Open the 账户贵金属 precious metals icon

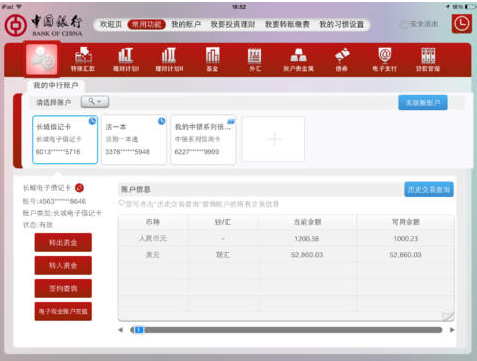[298, 60]
